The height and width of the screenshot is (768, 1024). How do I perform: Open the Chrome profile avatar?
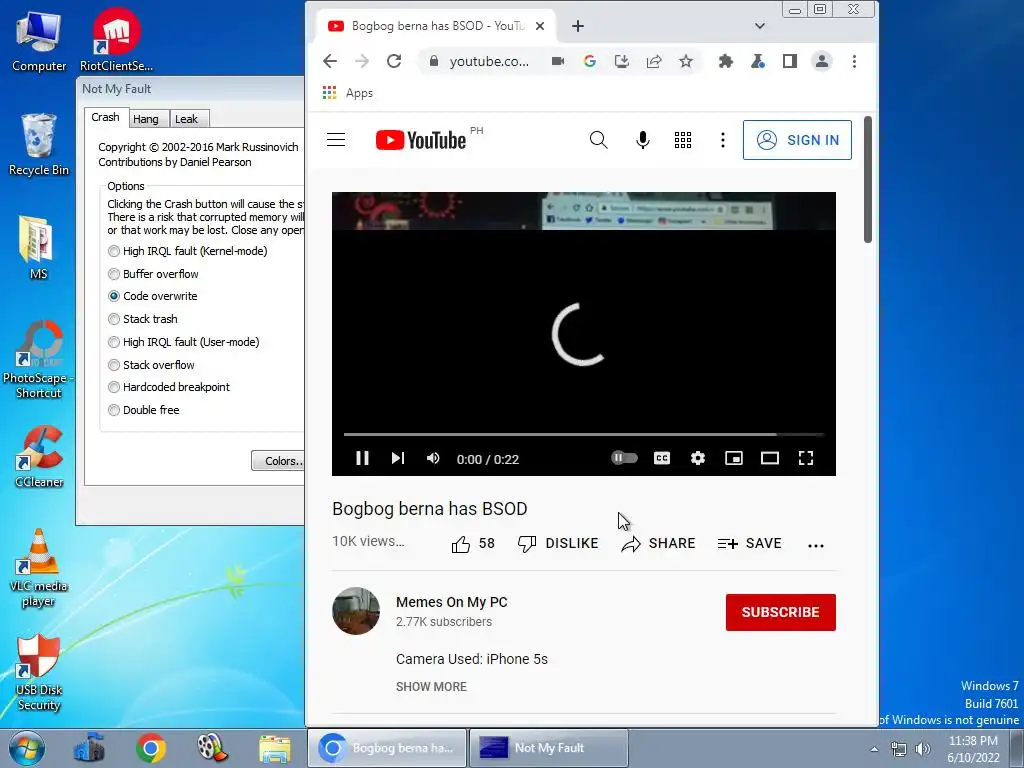click(x=822, y=61)
